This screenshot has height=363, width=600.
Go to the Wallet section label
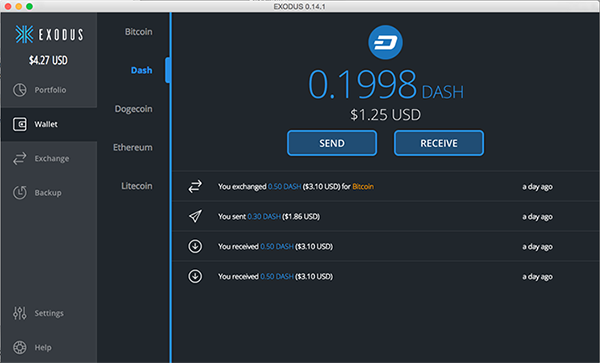(x=46, y=124)
